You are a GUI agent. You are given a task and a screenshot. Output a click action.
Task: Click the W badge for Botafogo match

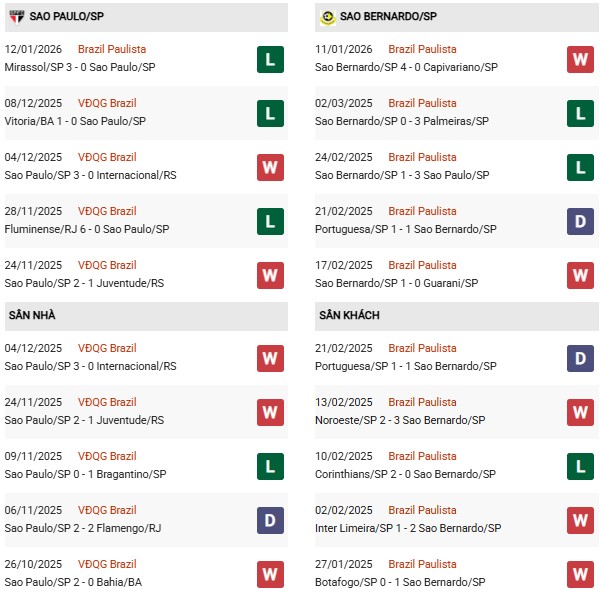click(x=580, y=574)
